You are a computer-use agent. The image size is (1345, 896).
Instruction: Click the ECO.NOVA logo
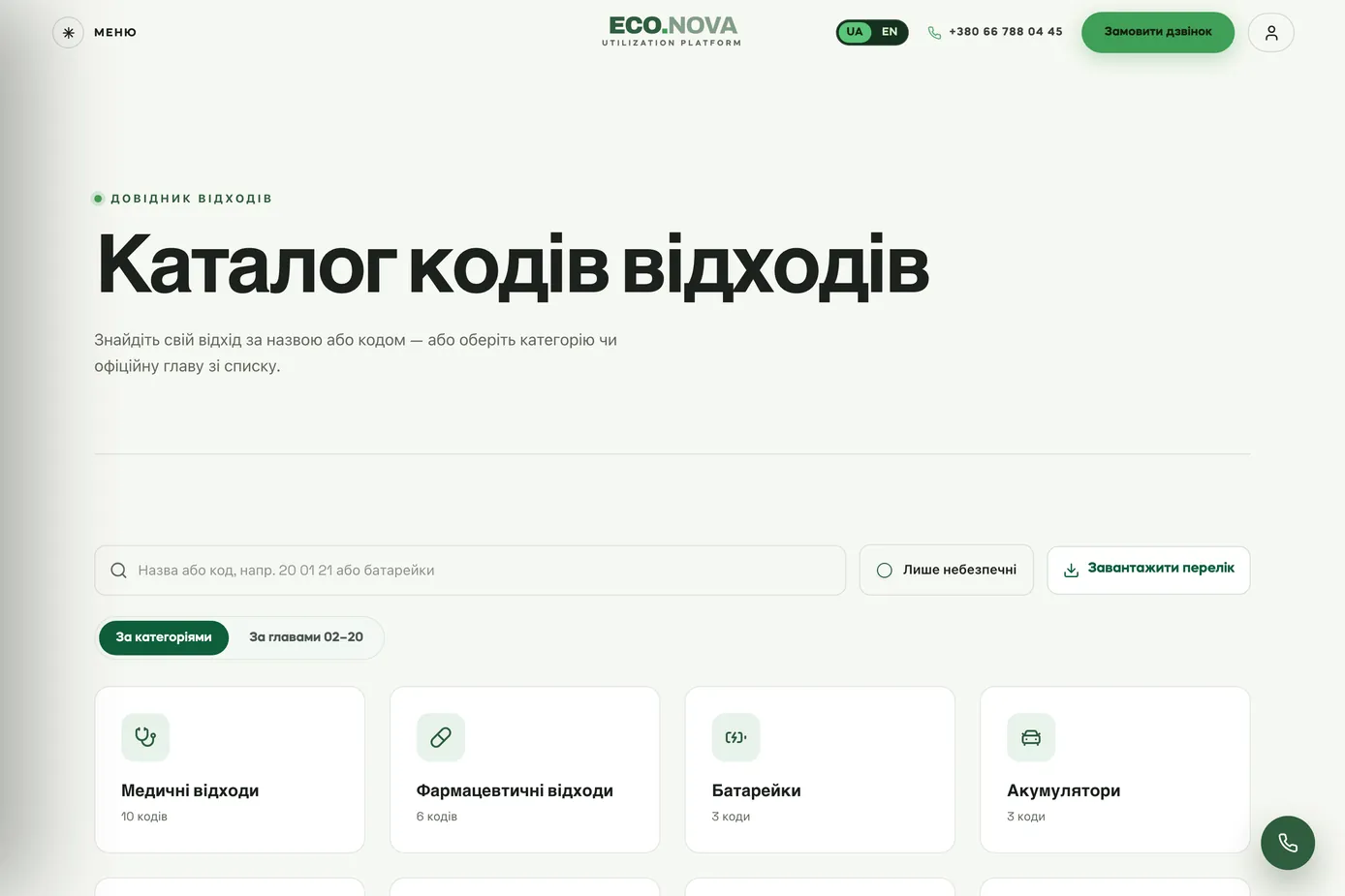coord(672,31)
